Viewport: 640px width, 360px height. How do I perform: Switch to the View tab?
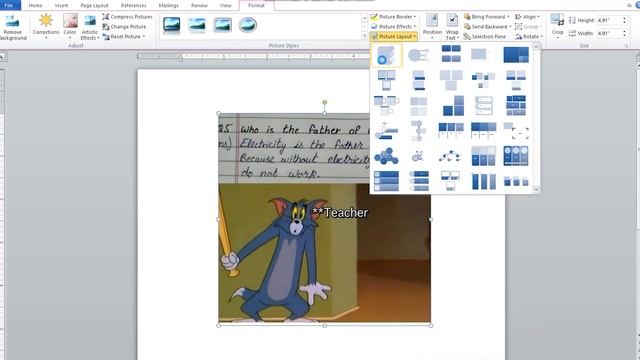pos(225,5)
